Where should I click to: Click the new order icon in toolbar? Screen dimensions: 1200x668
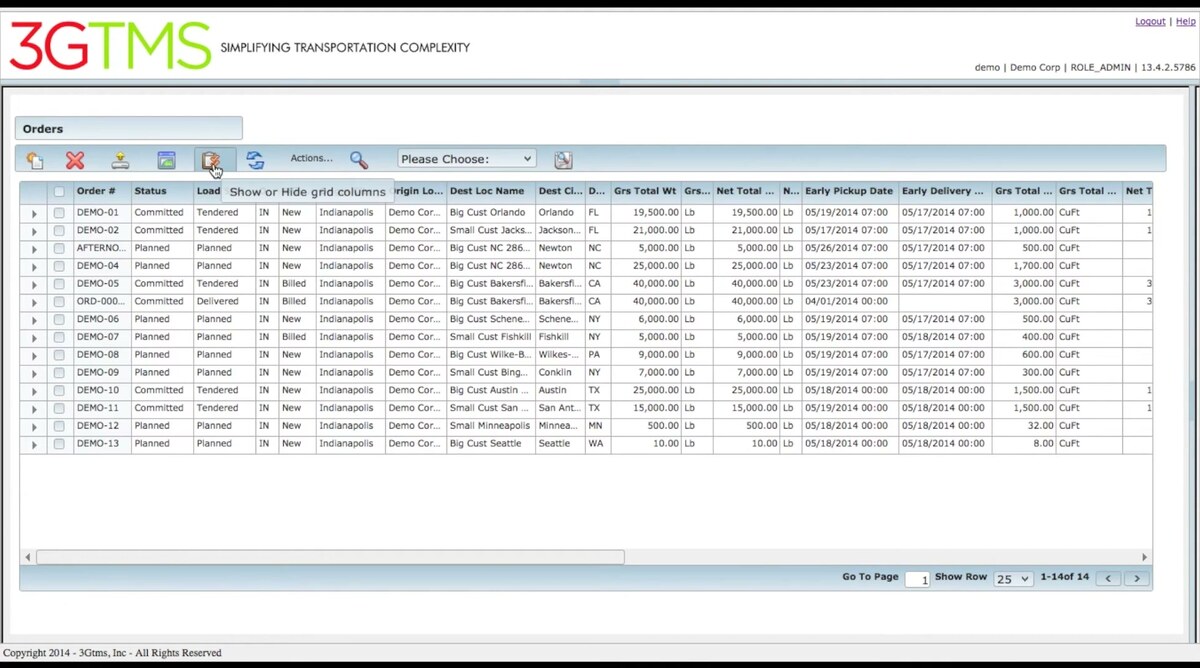click(35, 160)
